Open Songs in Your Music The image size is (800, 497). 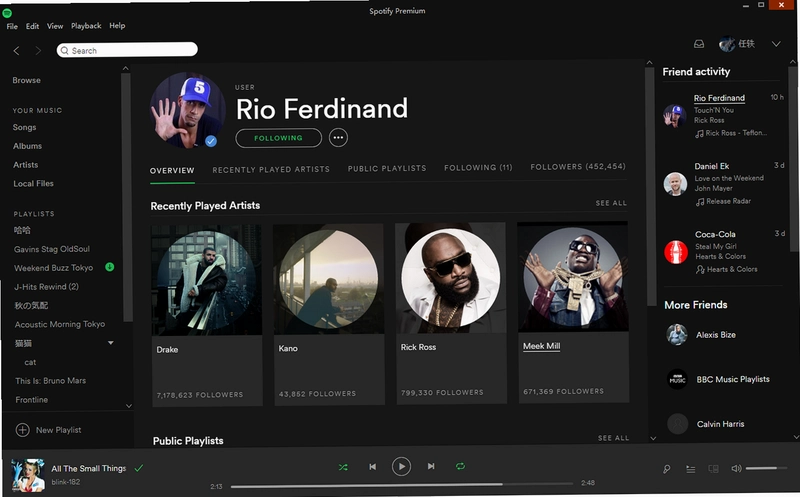click(x=24, y=127)
